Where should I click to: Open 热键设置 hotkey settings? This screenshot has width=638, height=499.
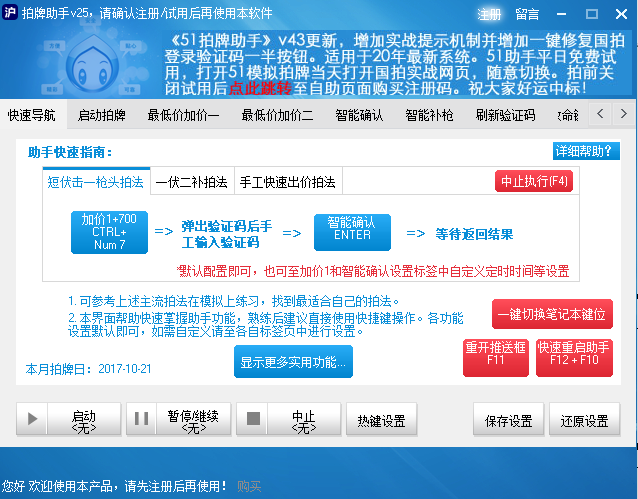(382, 420)
